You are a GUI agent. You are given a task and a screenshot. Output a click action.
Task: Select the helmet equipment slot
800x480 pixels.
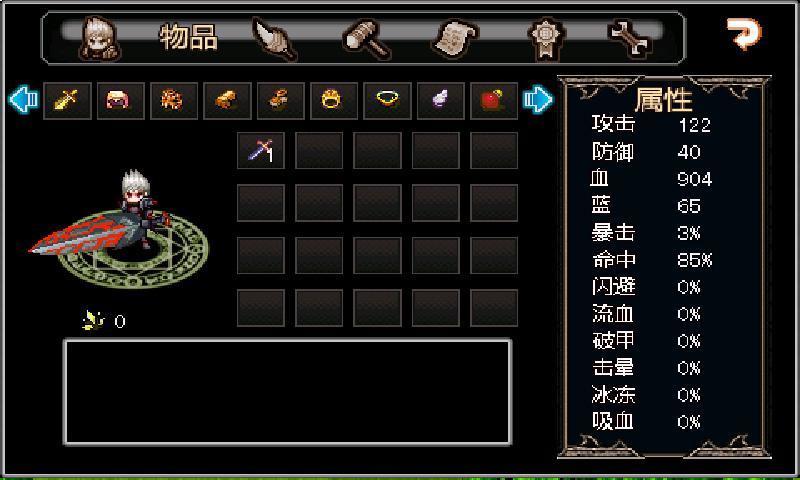[120, 100]
